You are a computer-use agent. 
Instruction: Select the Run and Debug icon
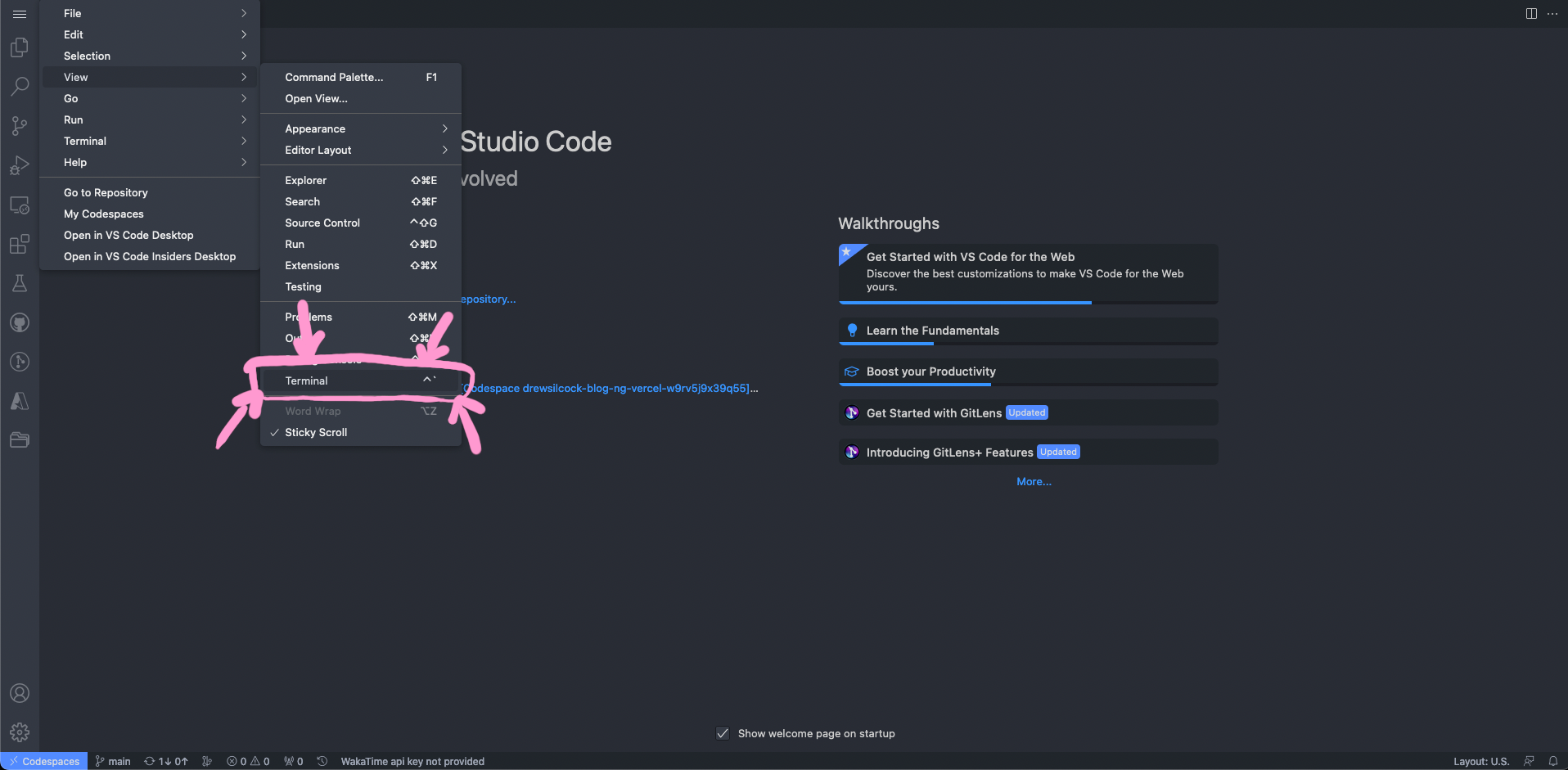coord(20,165)
